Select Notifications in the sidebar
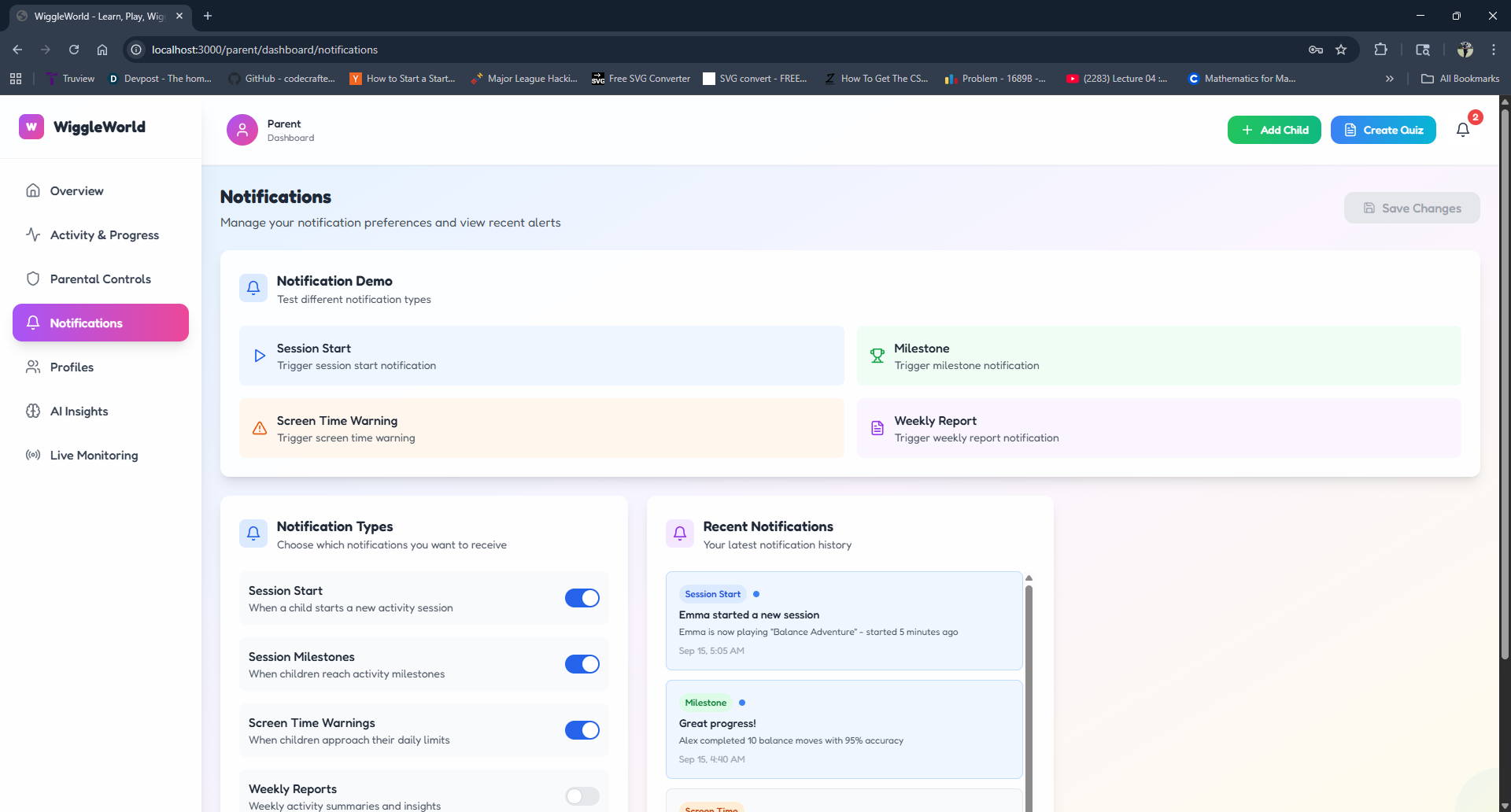Image resolution: width=1511 pixels, height=812 pixels. (101, 323)
